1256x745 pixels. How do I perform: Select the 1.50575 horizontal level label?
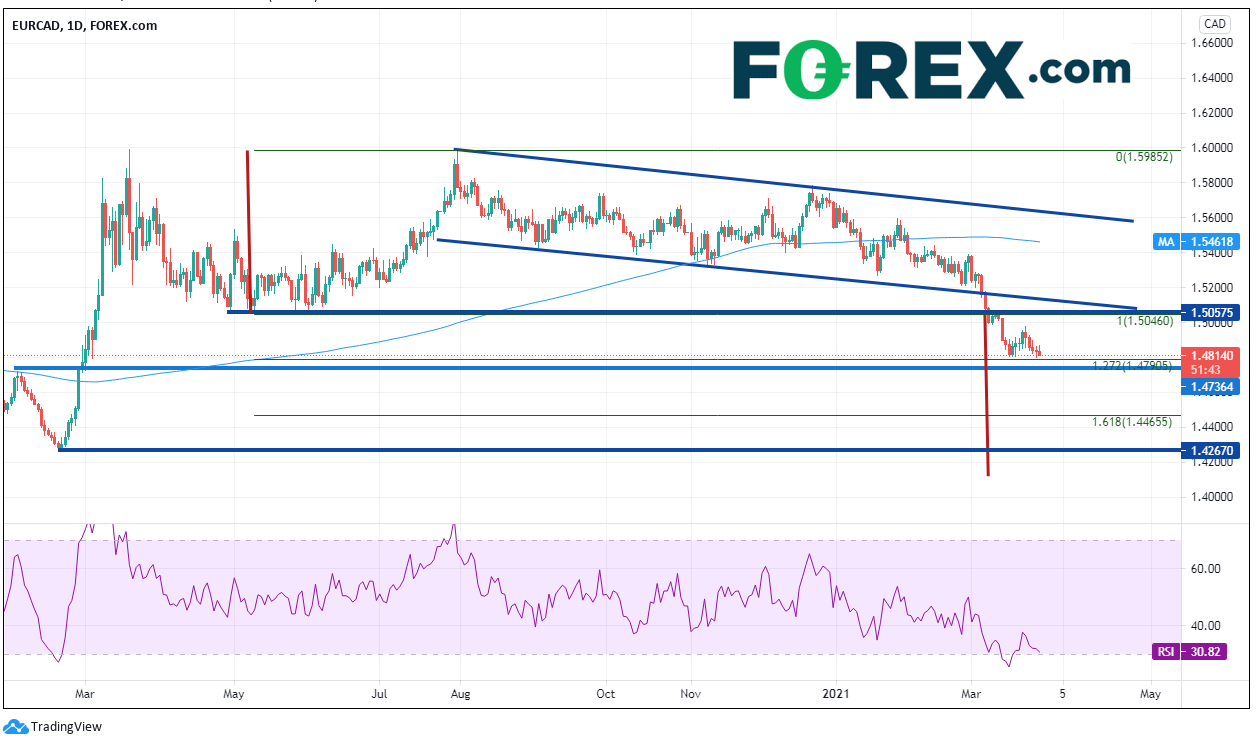click(1210, 313)
